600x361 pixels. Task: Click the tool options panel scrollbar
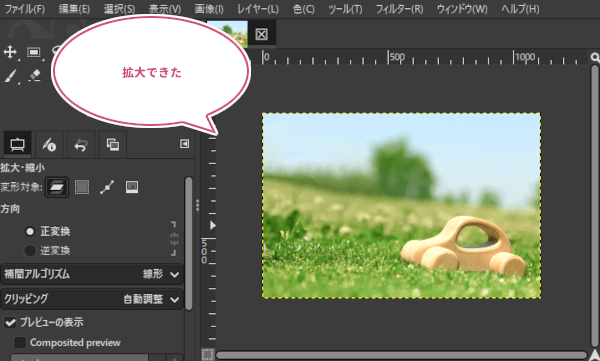click(188, 243)
